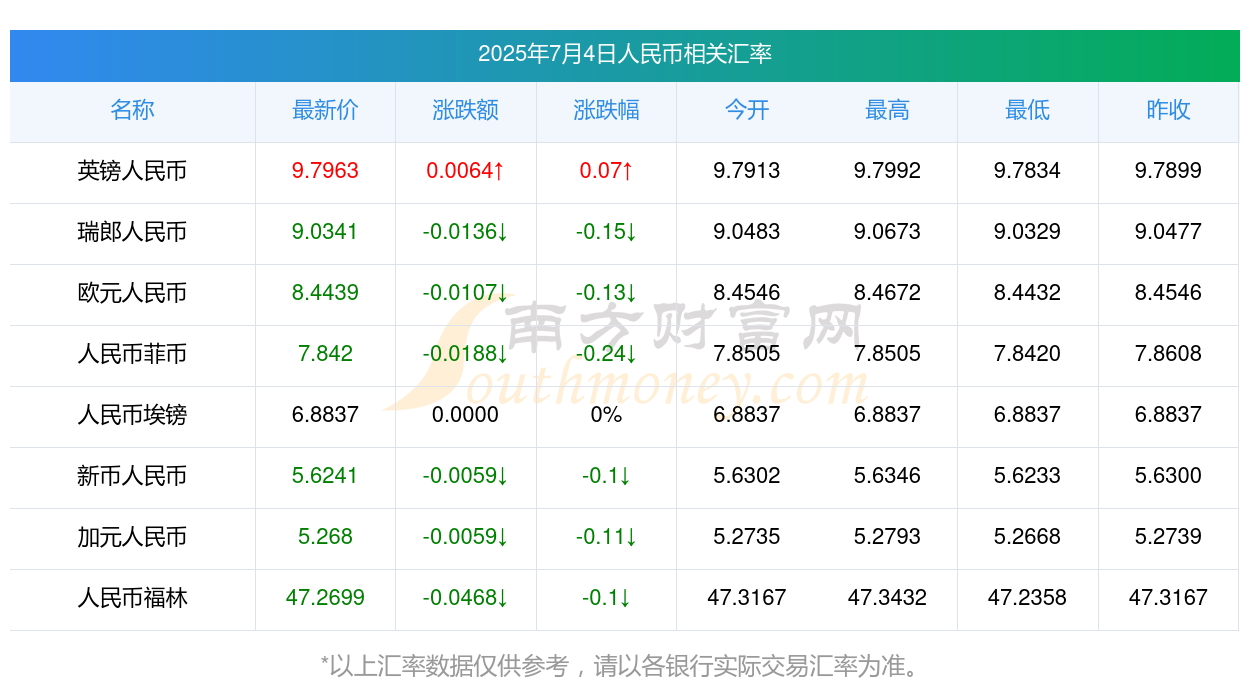
Task: Click the change amount -0.0188↓
Action: (x=466, y=354)
